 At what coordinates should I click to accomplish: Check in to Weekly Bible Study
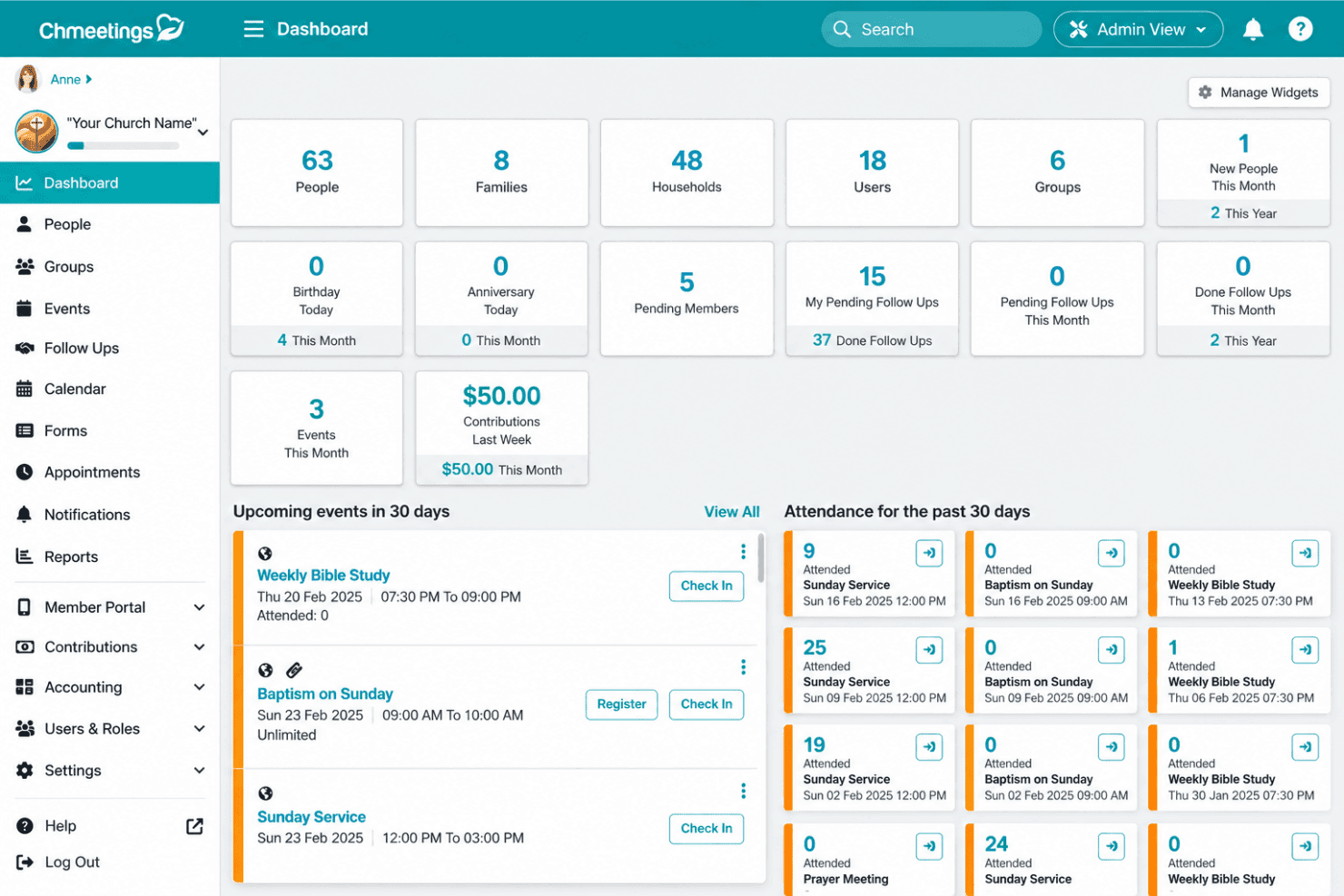[x=707, y=586]
